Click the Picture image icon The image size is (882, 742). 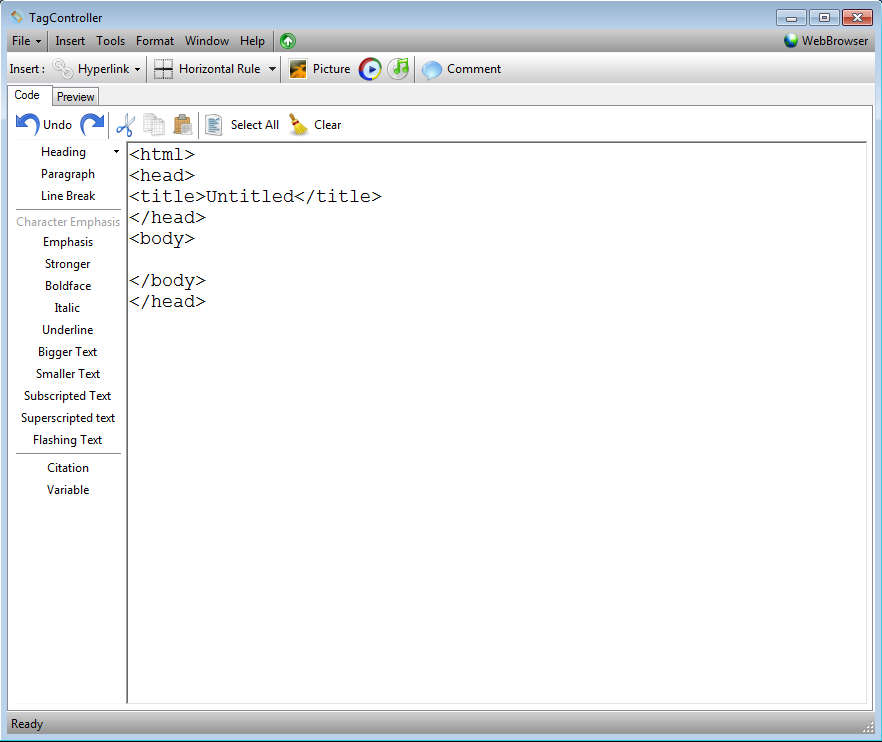[x=298, y=69]
